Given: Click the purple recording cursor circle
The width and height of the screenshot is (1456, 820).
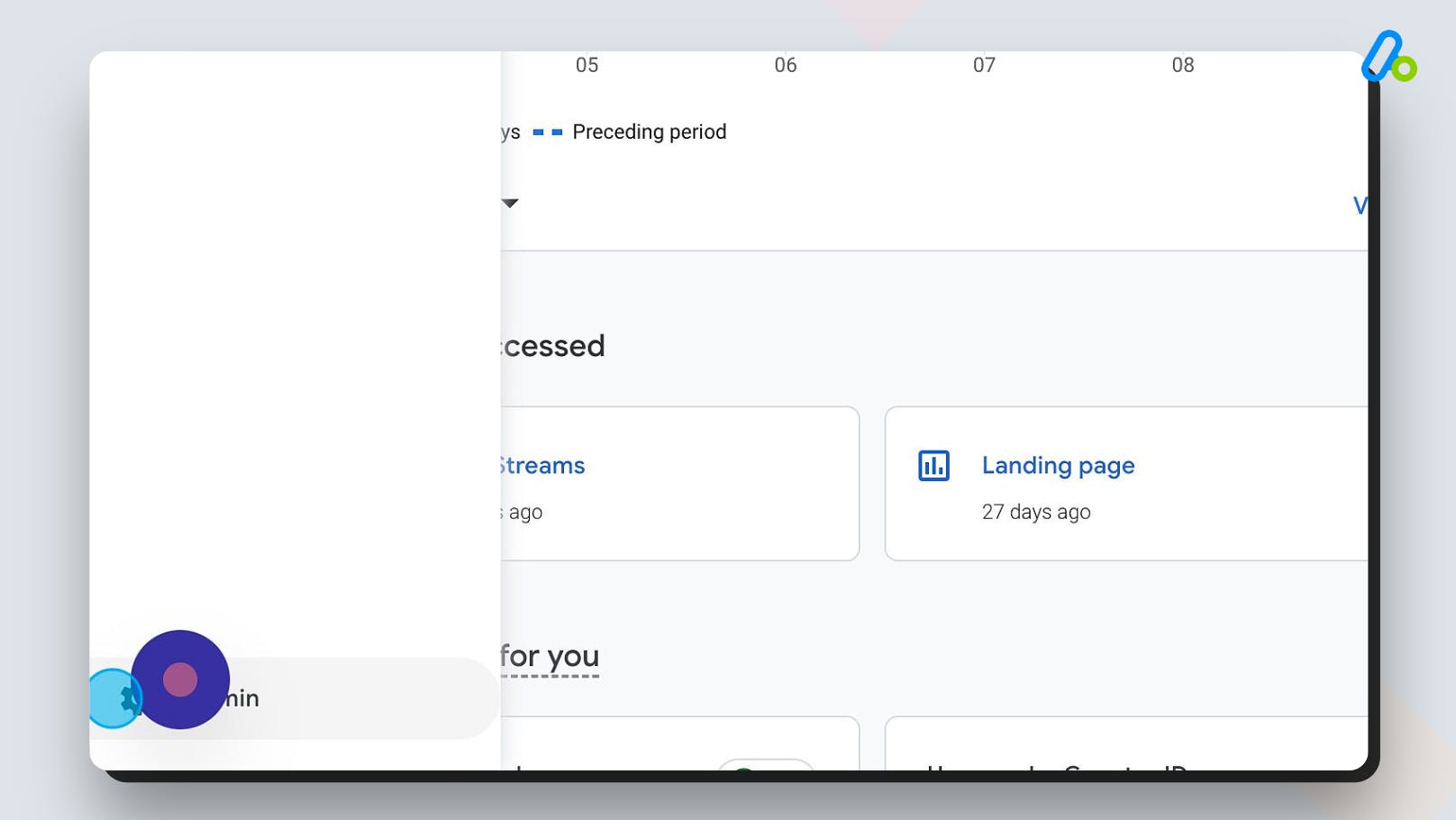Looking at the screenshot, I should [180, 679].
